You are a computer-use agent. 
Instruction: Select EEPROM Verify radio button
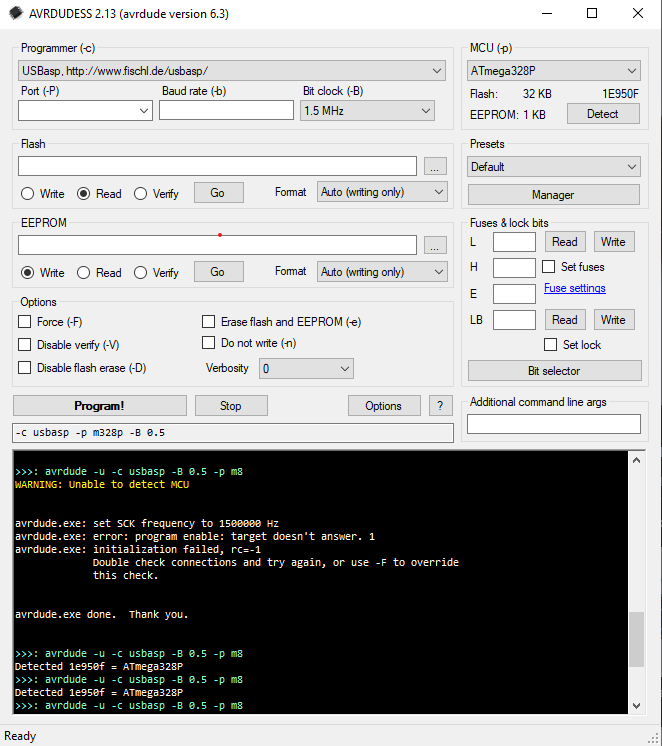(x=141, y=272)
